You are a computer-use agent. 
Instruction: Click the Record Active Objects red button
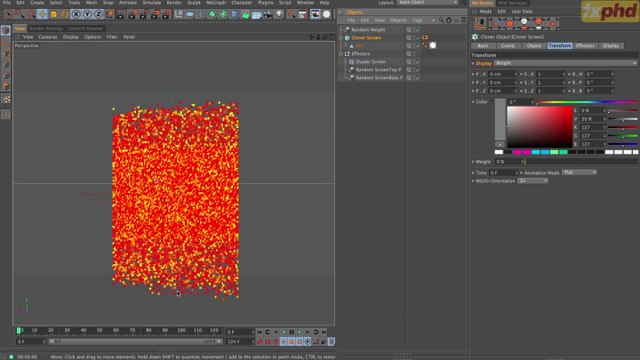(x=260, y=342)
